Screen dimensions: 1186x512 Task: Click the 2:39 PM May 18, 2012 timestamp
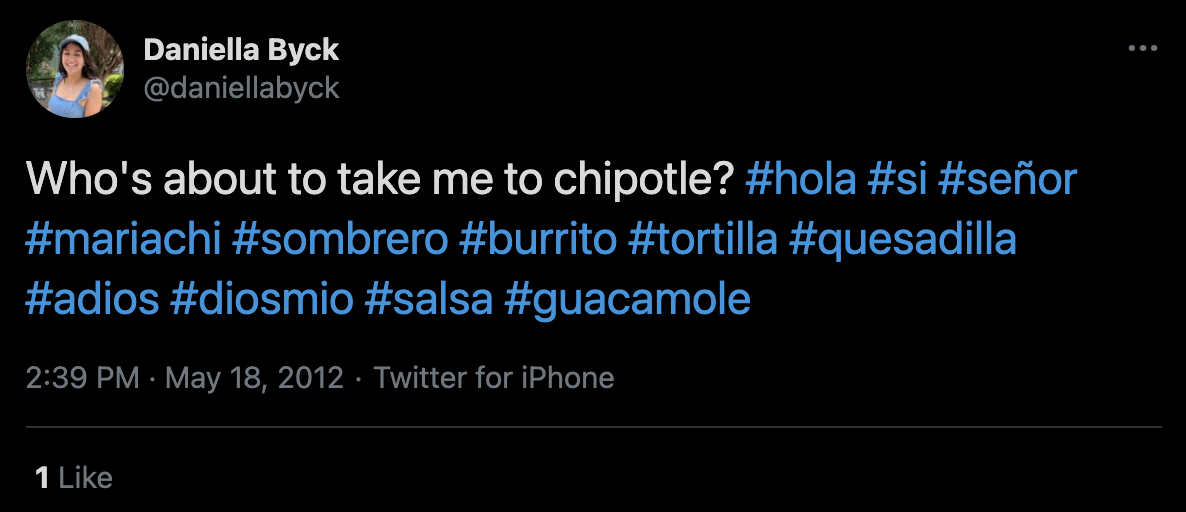pos(184,378)
